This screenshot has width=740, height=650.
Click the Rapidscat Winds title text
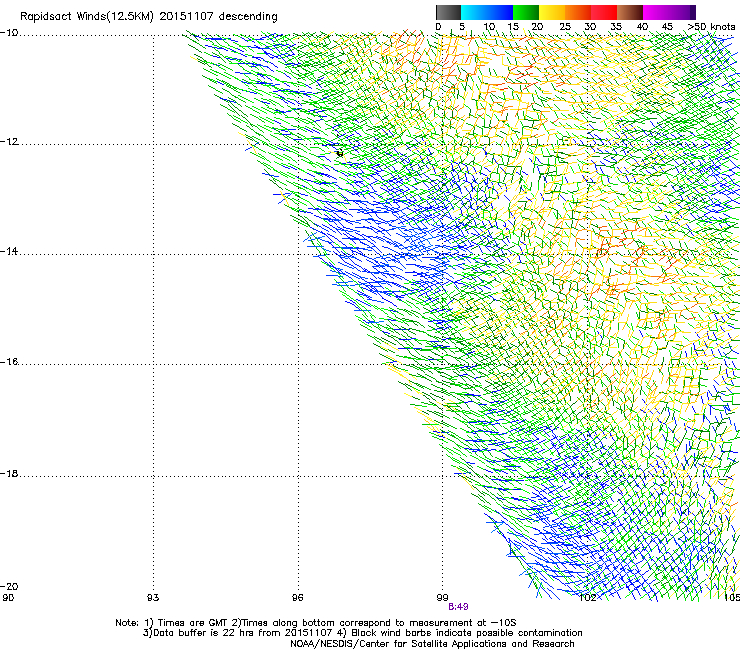pyautogui.click(x=149, y=16)
